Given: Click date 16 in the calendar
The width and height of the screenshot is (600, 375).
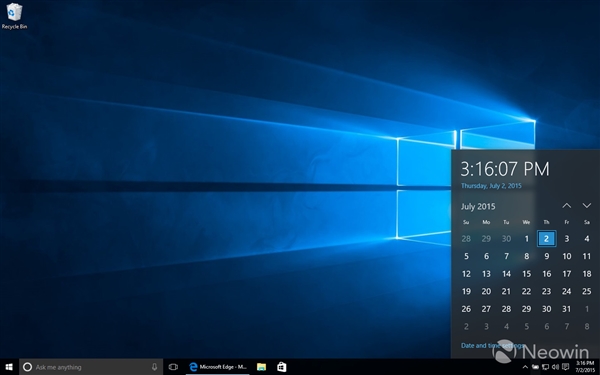Looking at the screenshot, I should coord(546,274).
